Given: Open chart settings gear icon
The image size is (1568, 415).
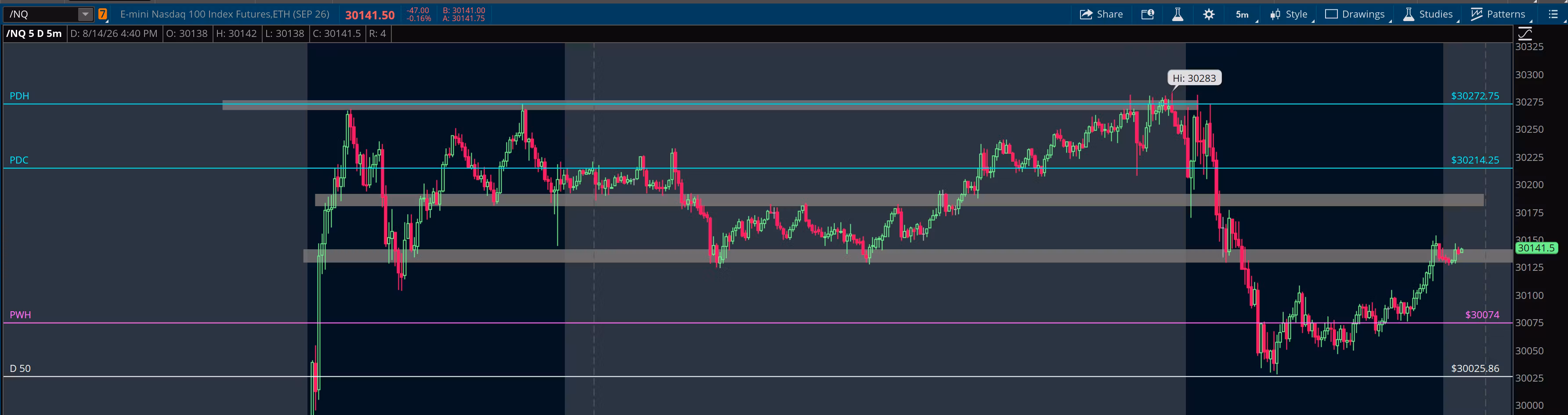Looking at the screenshot, I should [1209, 14].
